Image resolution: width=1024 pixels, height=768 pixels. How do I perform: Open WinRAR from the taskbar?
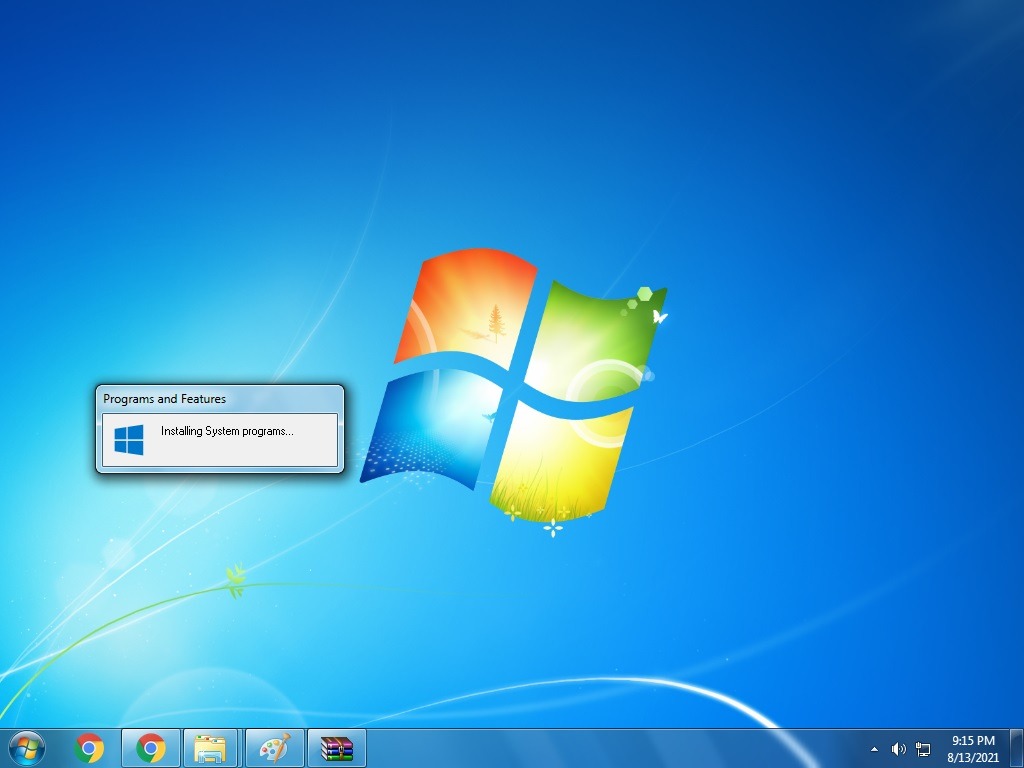coord(336,748)
